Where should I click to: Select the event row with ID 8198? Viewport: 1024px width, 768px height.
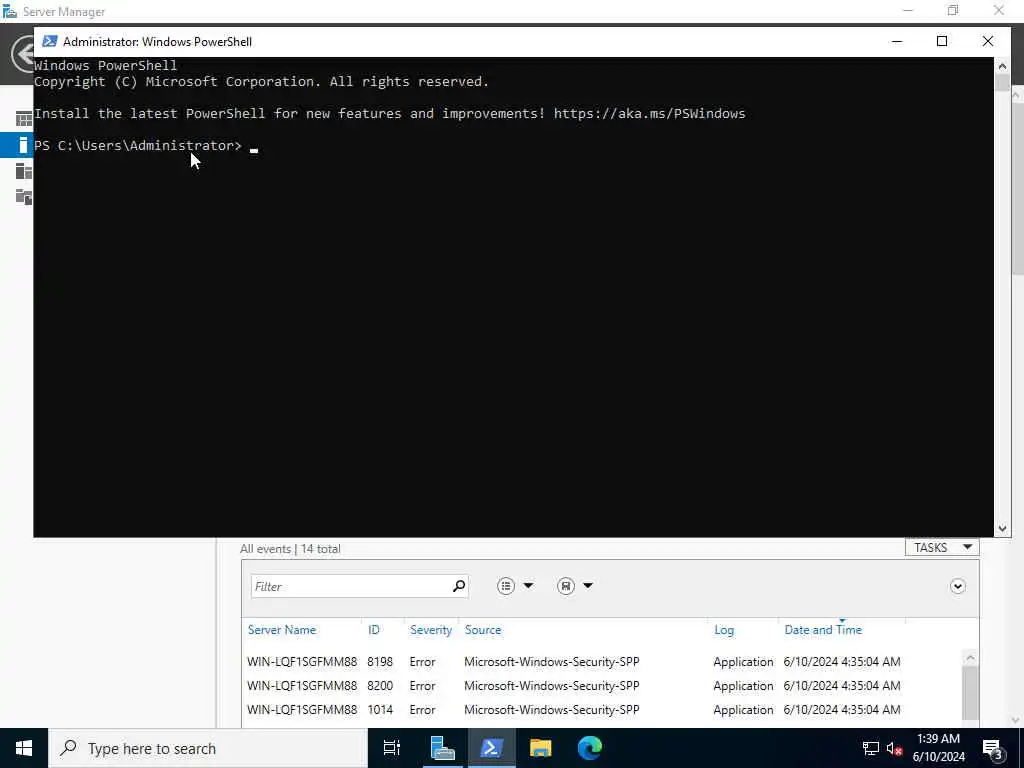pos(601,662)
